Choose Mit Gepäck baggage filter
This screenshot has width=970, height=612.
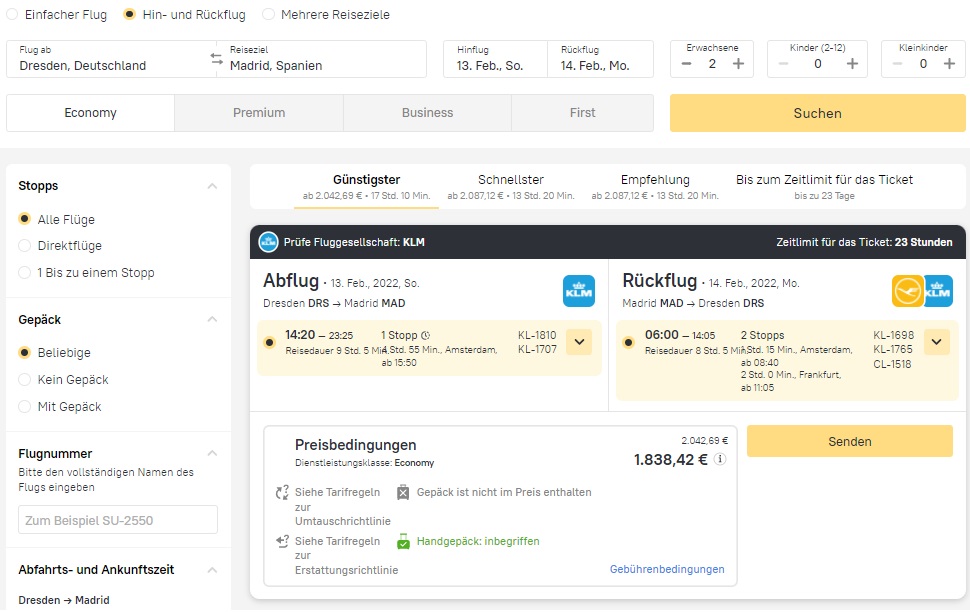25,407
